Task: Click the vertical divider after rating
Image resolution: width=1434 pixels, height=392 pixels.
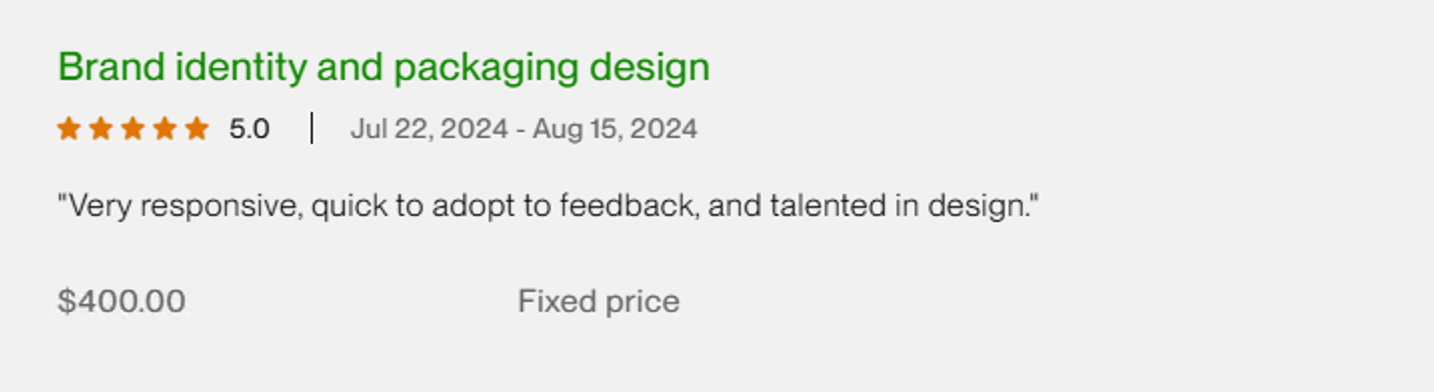Action: tap(312, 128)
